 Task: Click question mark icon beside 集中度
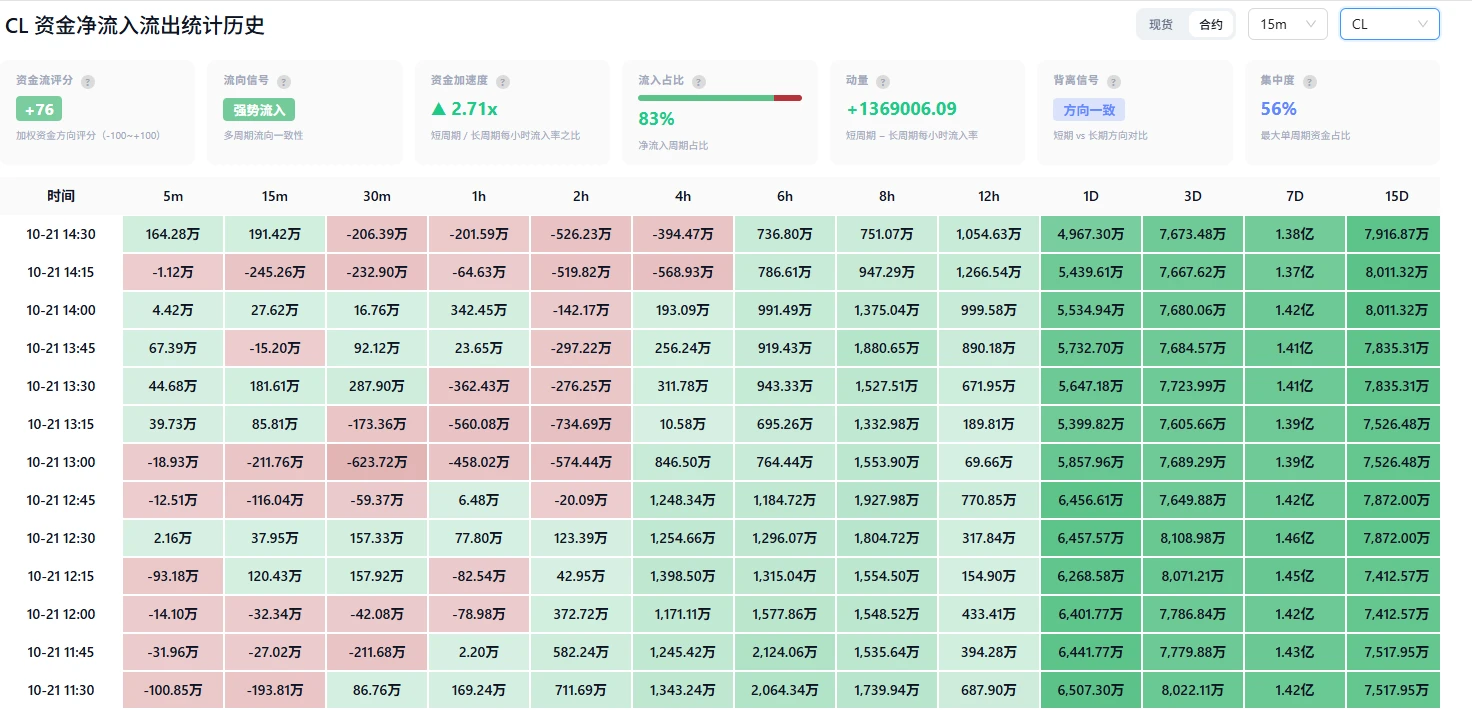1310,82
